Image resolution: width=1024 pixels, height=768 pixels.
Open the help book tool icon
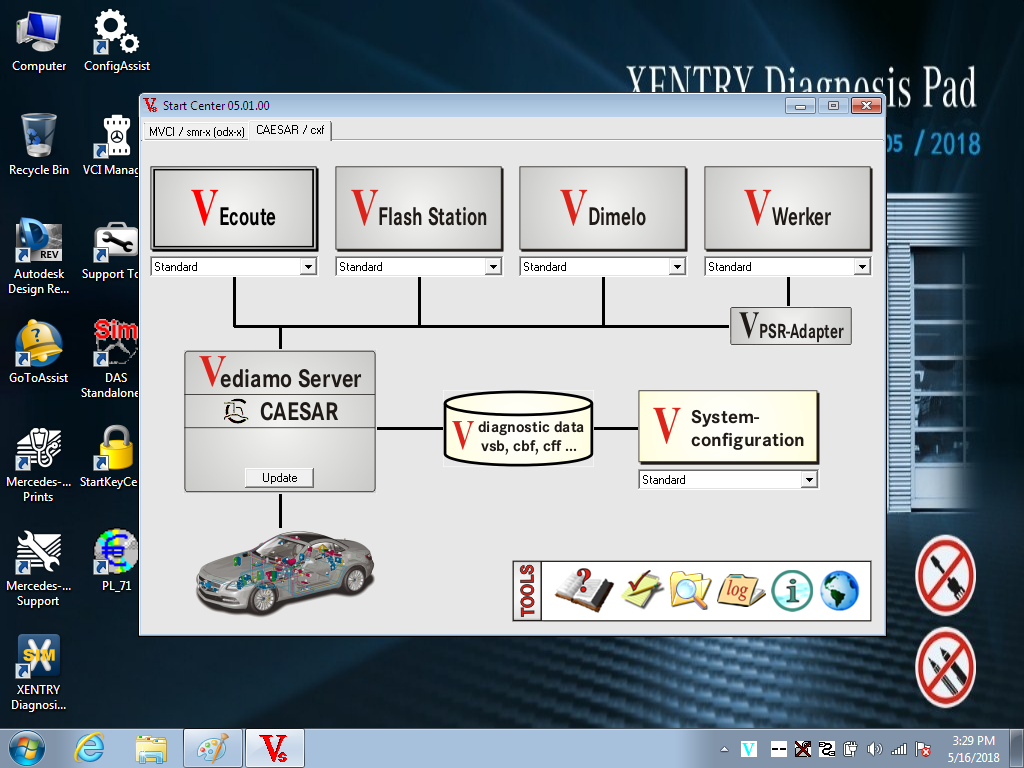click(582, 590)
